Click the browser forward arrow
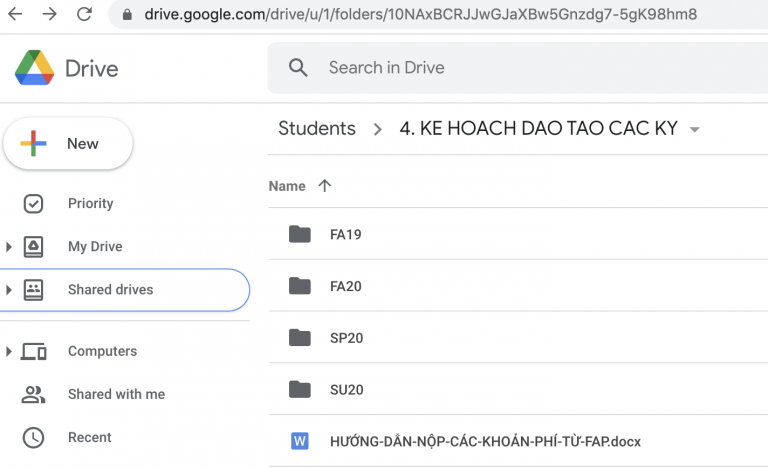This screenshot has width=768, height=469. point(49,14)
